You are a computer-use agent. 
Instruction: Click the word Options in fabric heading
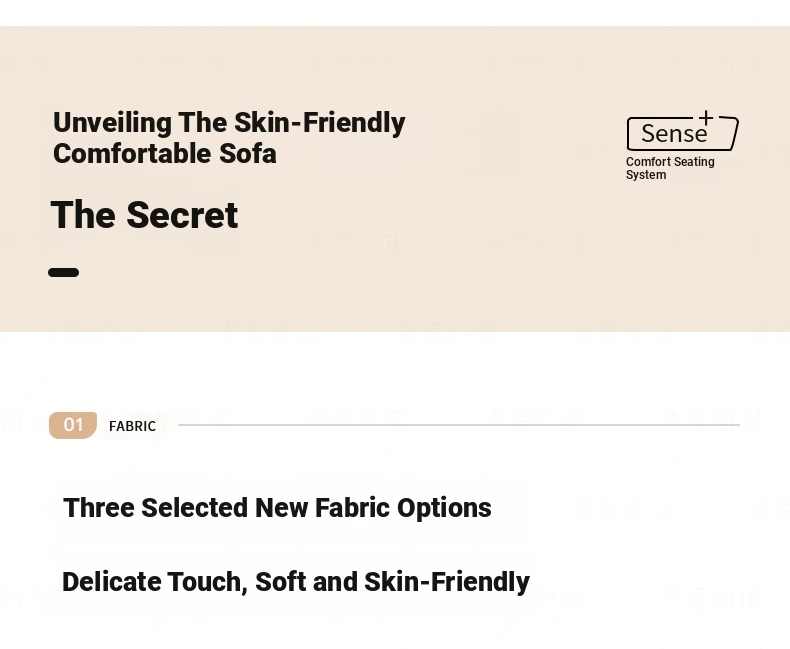(444, 508)
